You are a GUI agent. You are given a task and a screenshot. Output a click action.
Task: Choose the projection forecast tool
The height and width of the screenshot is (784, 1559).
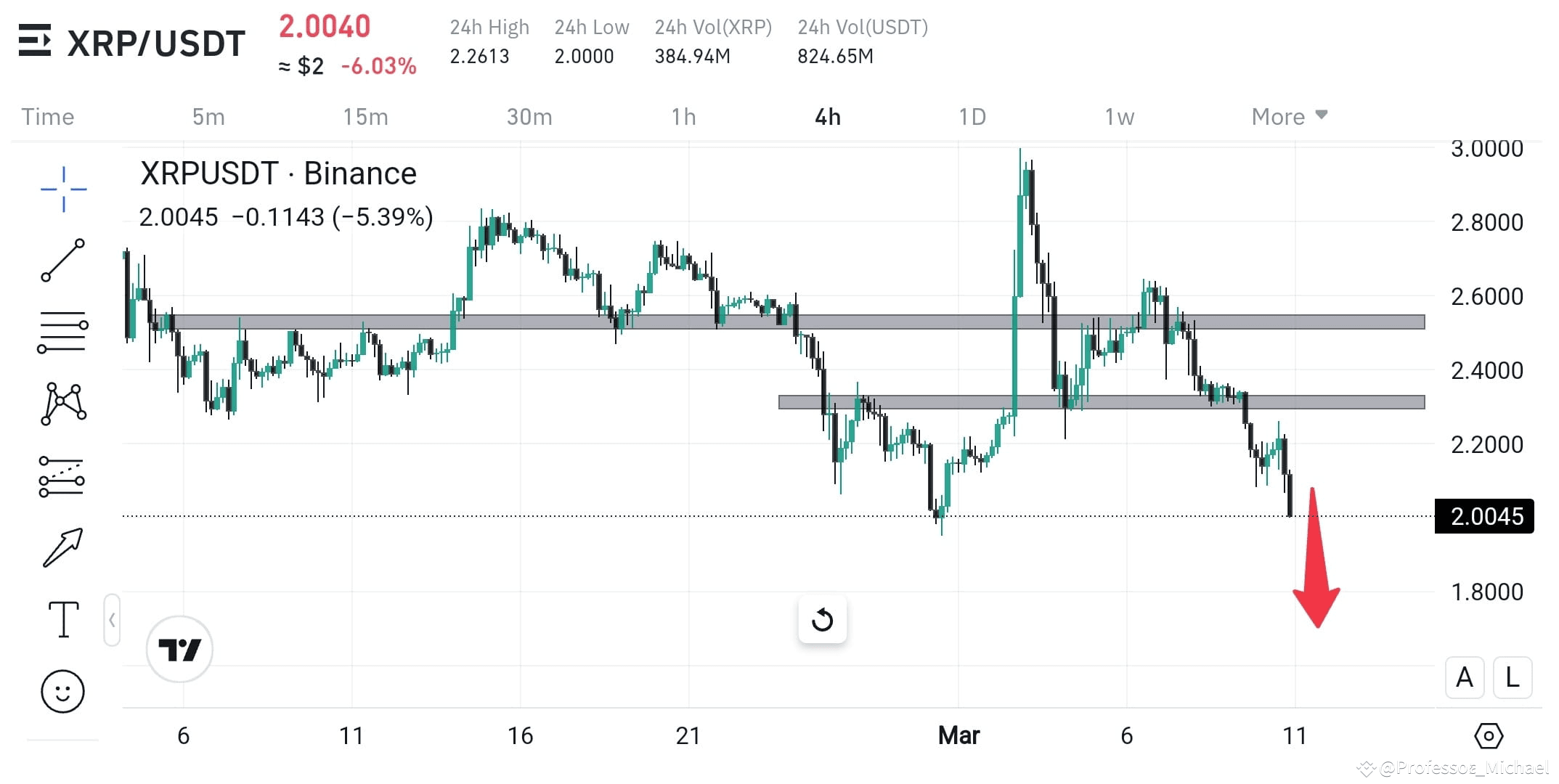click(x=63, y=475)
